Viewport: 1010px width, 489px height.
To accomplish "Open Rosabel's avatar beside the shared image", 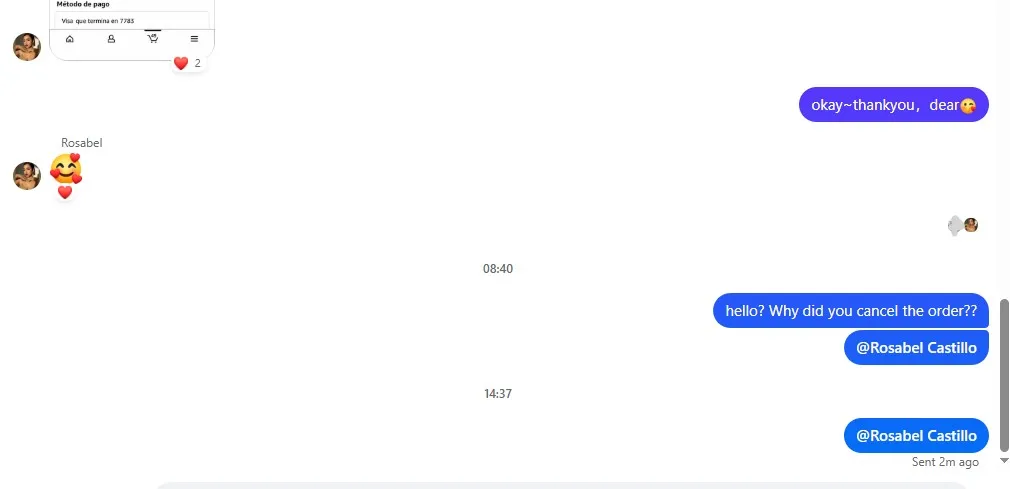I will pos(27,47).
